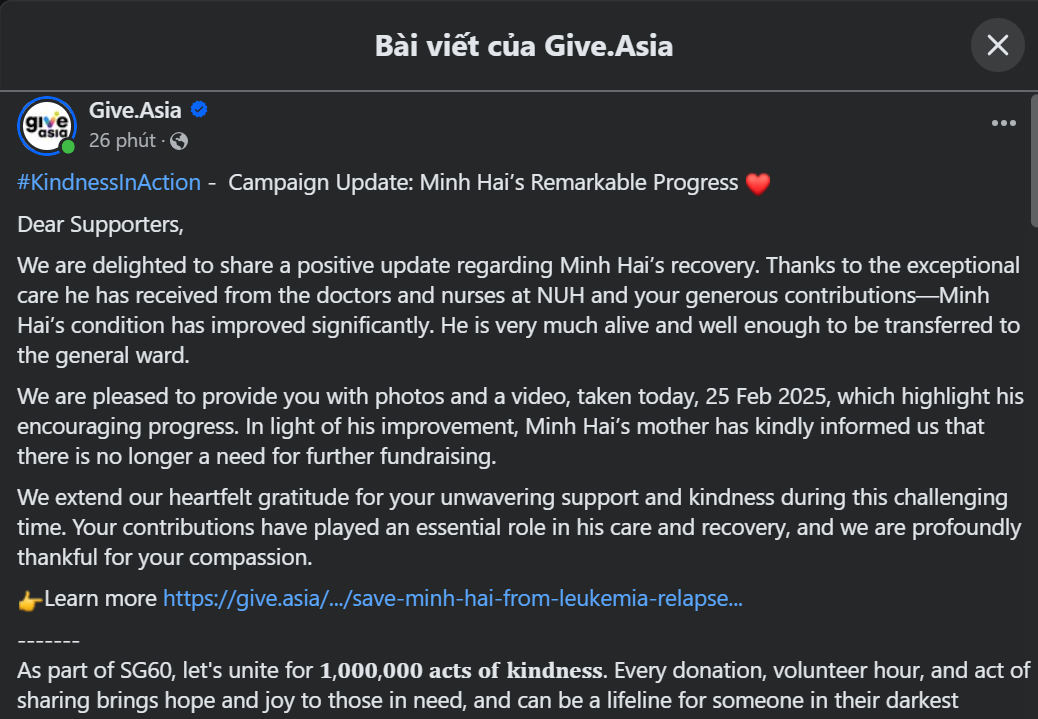Click the red heart emoji

758,184
